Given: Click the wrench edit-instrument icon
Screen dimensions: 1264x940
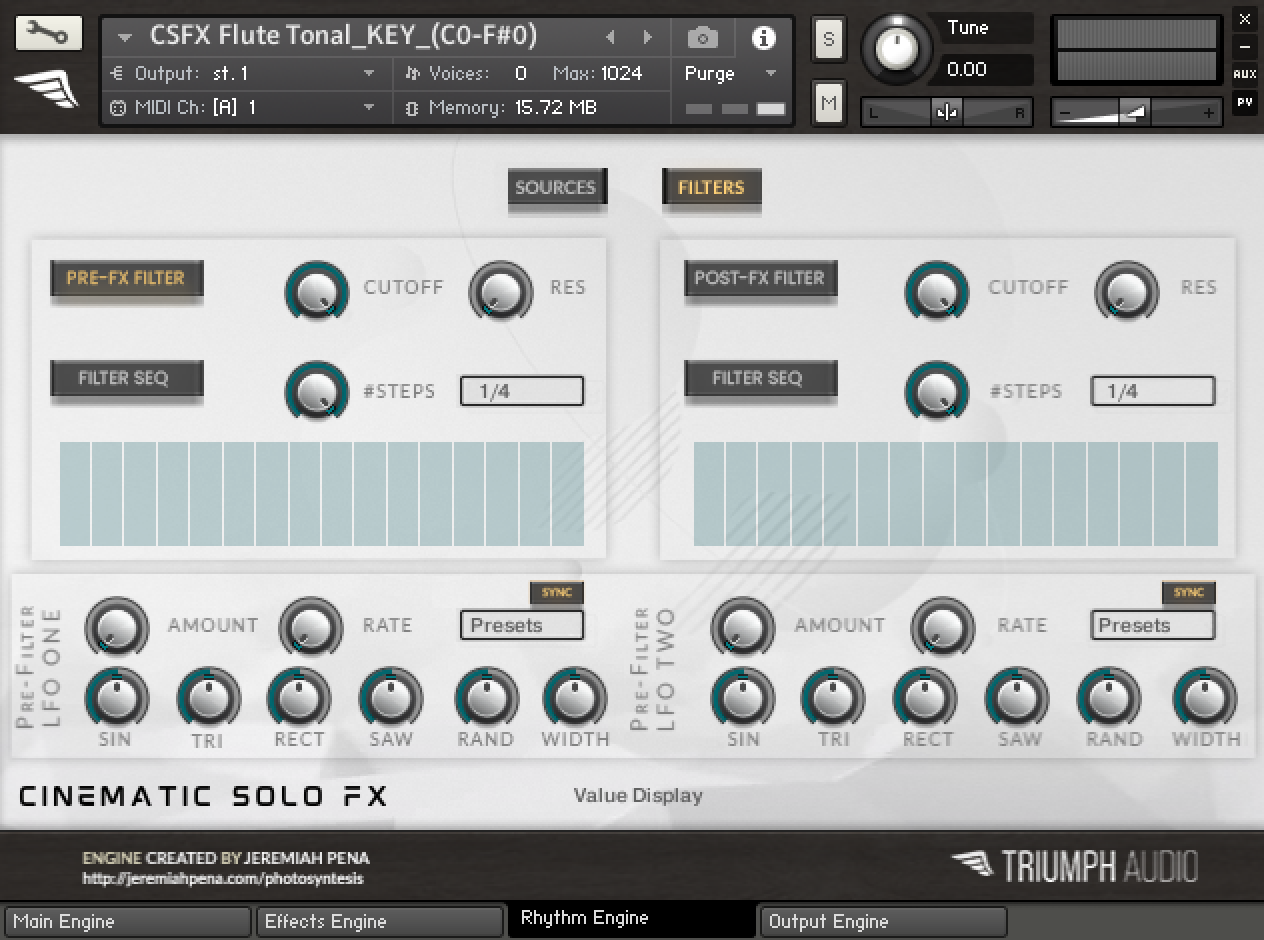Looking at the screenshot, I should pos(48,34).
